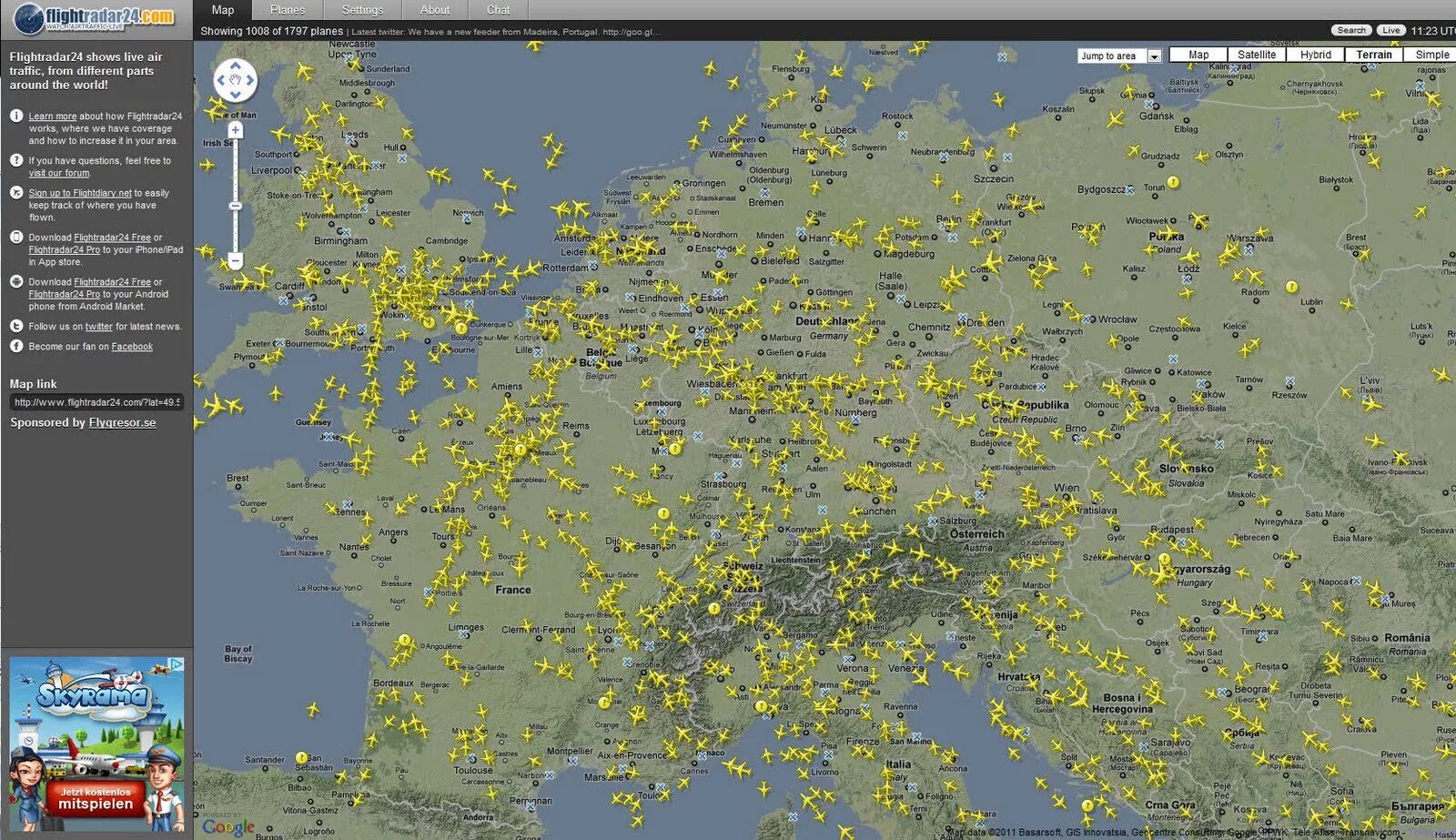
Task: Click the info icon beside Learn more
Action: coord(16,116)
